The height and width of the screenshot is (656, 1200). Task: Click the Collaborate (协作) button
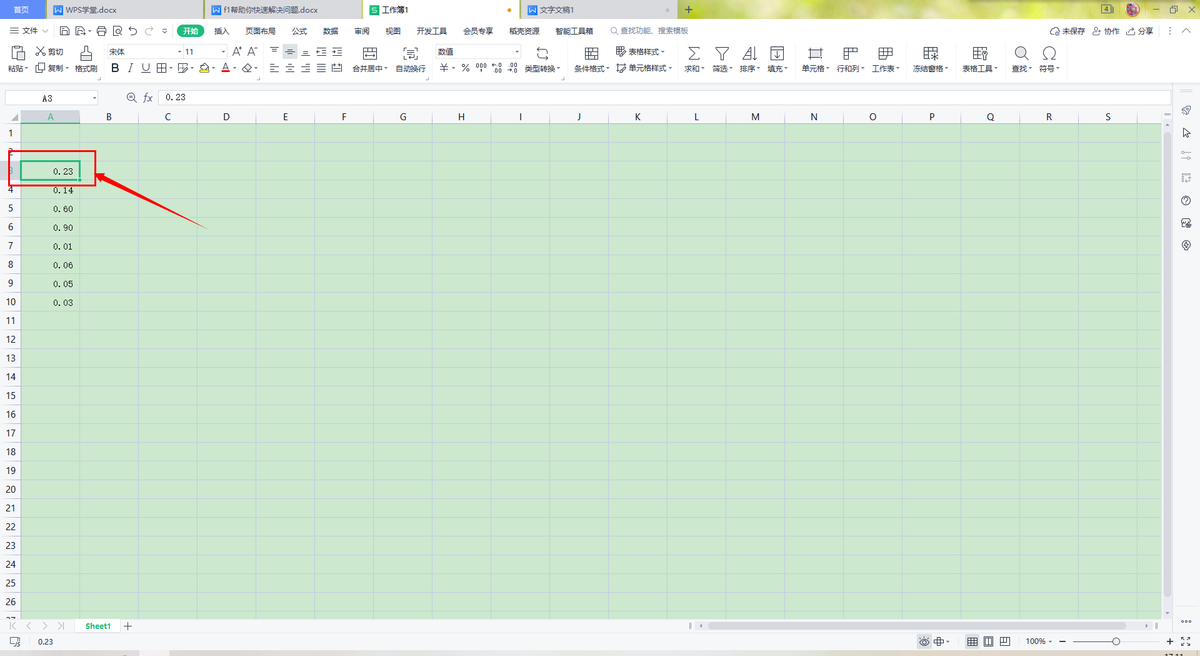(1105, 31)
